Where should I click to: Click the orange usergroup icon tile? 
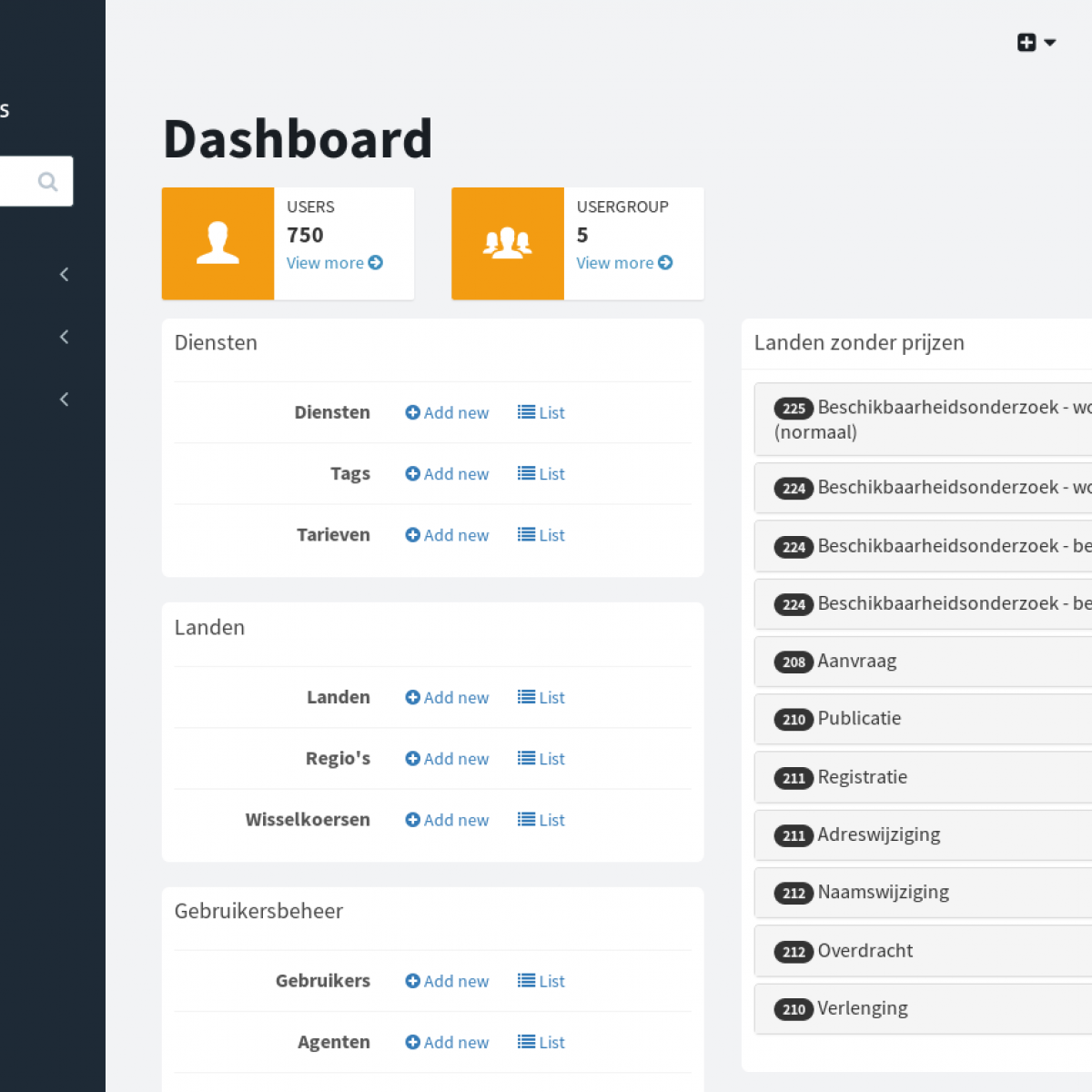(508, 244)
